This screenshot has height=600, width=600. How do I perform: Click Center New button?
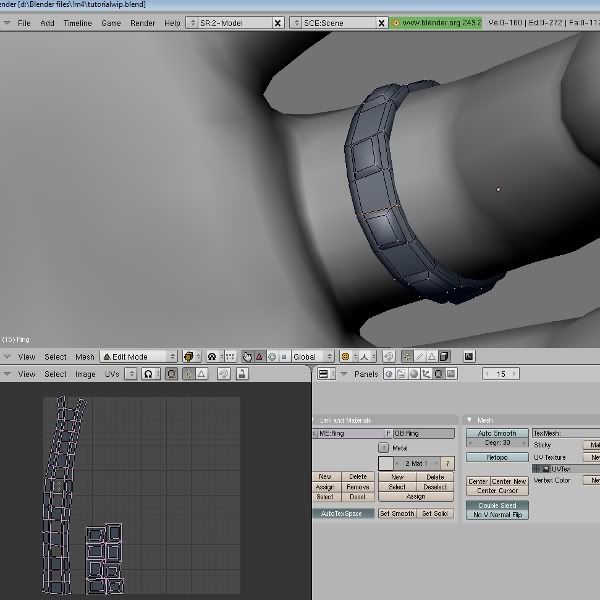(509, 481)
